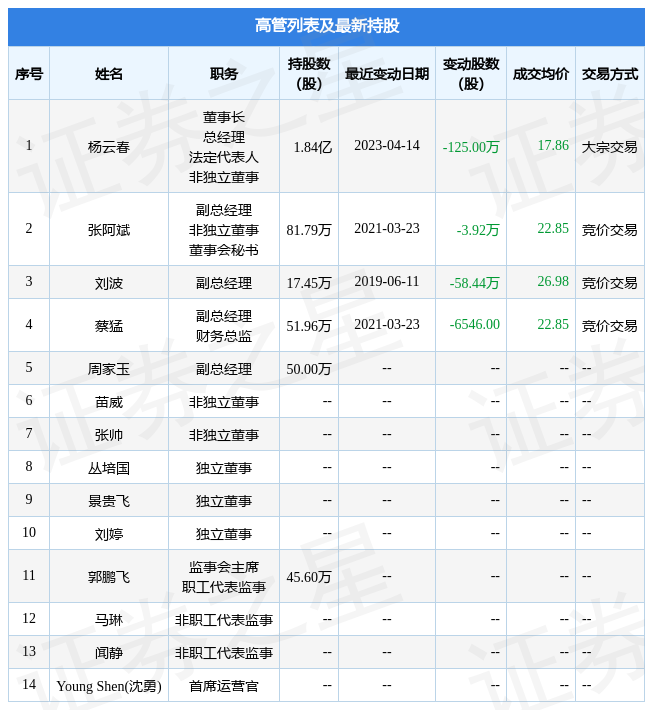
Task: Click the 姓名 column header
Action: pos(109,74)
